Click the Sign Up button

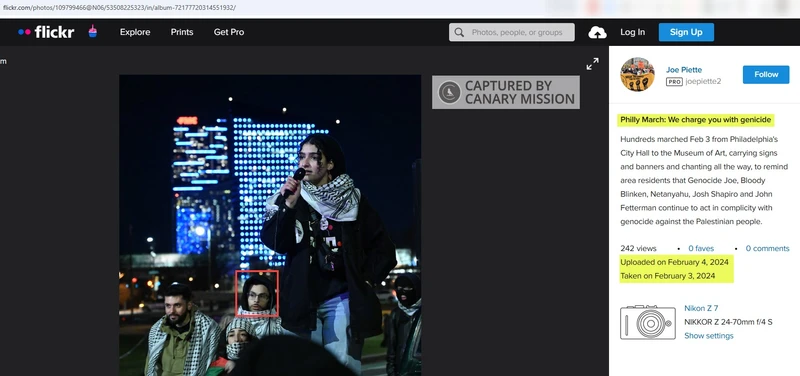click(686, 32)
